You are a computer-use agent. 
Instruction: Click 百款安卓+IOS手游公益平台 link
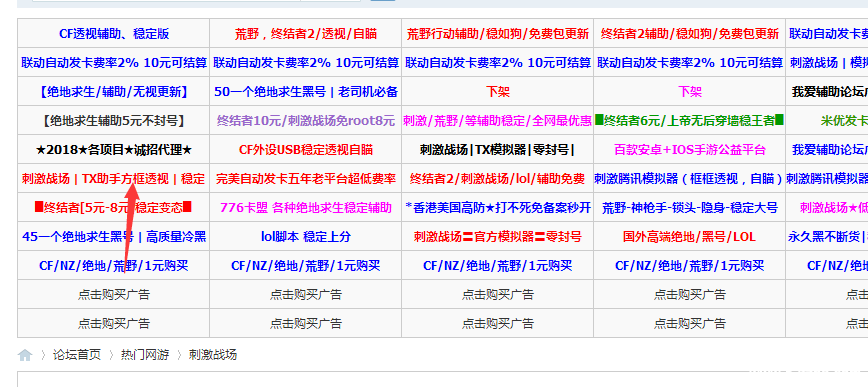(690, 149)
